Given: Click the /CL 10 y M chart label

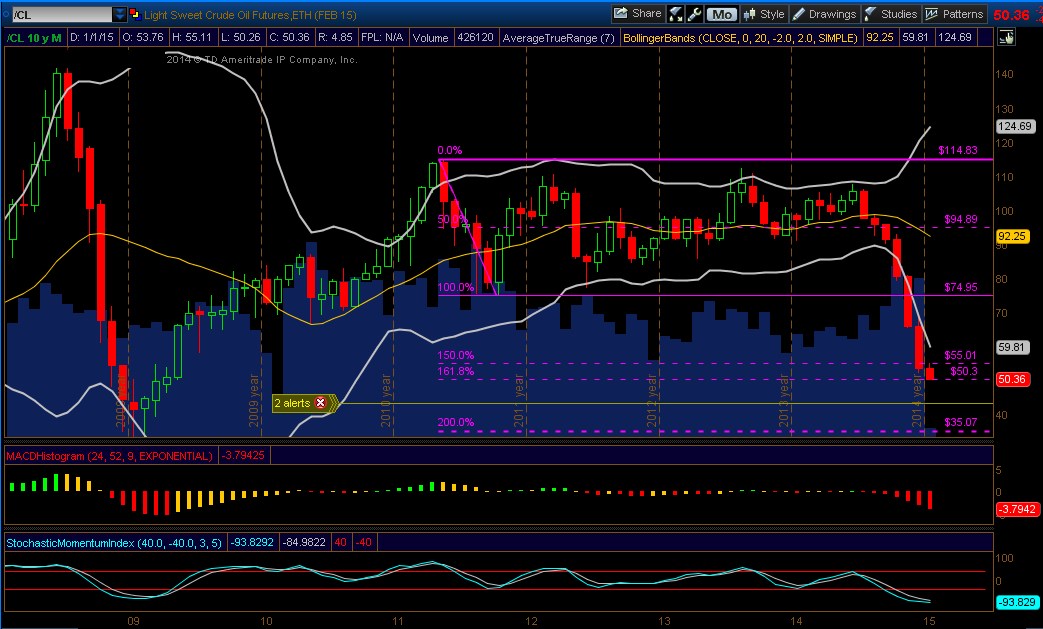Looking at the screenshot, I should [x=35, y=38].
